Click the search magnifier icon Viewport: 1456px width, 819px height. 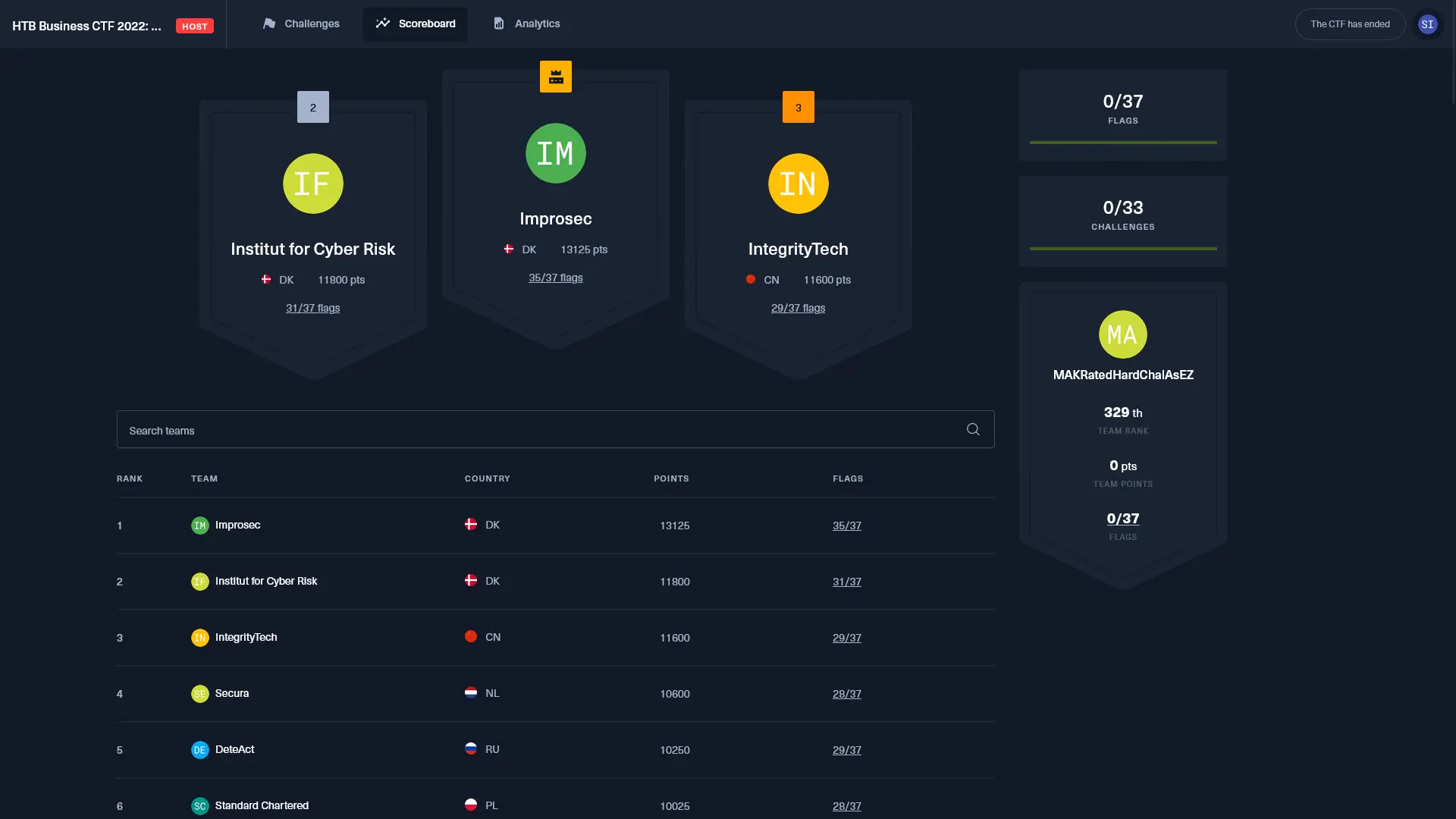tap(973, 429)
